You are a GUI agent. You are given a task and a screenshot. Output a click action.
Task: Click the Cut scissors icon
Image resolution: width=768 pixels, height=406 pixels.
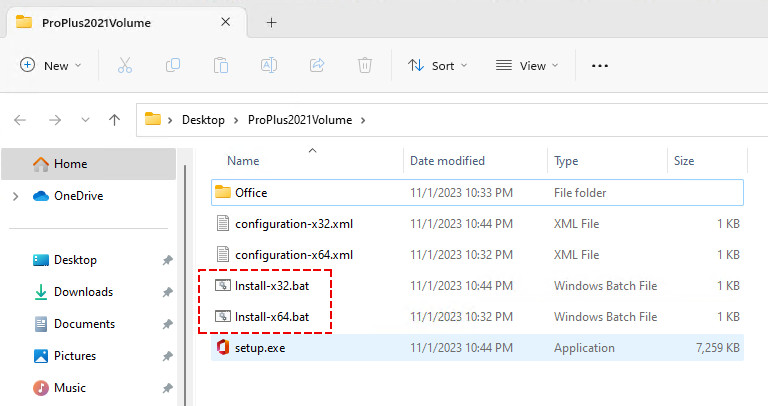(x=124, y=65)
